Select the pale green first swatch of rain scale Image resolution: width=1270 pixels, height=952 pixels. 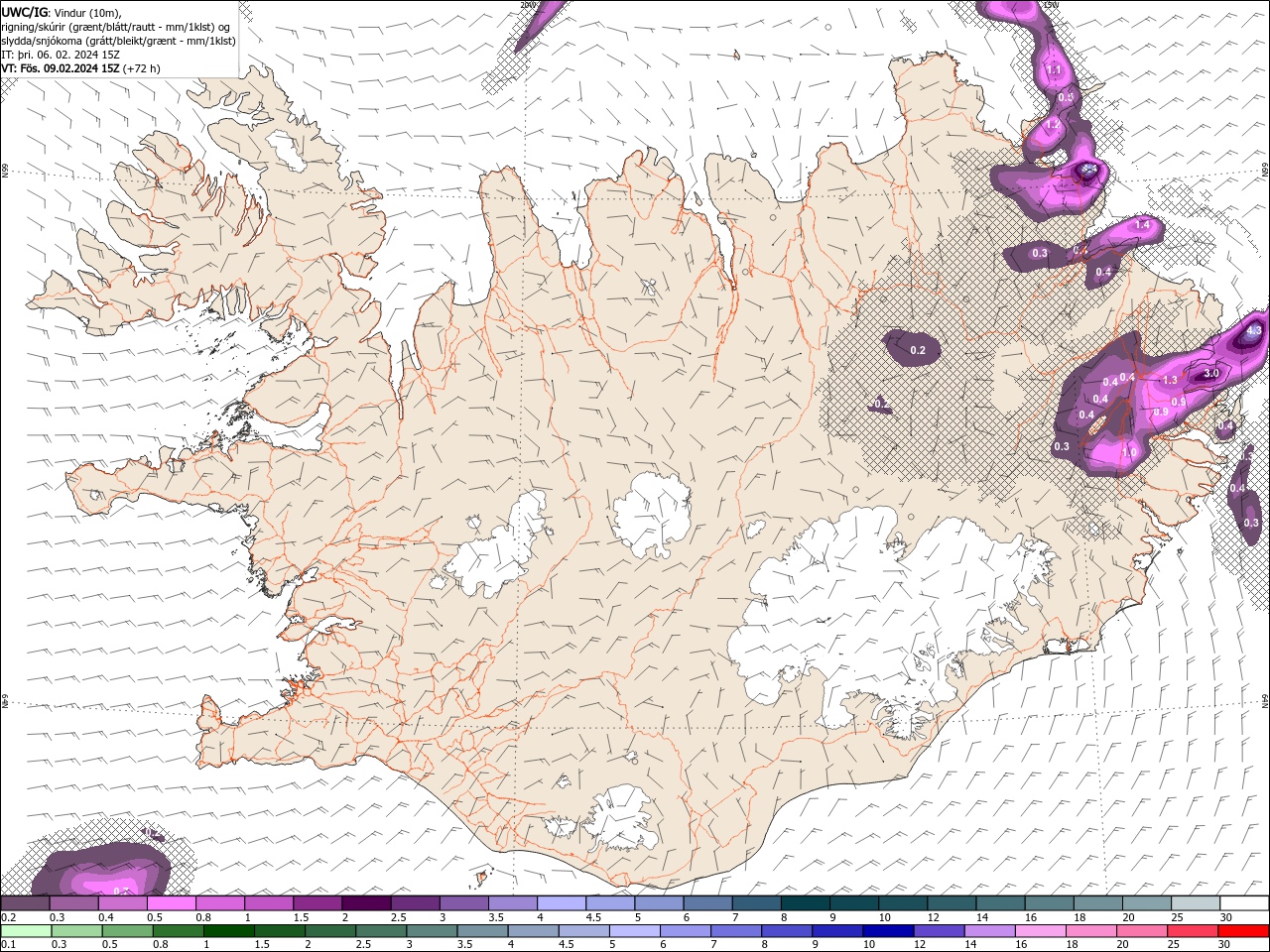(x=26, y=931)
